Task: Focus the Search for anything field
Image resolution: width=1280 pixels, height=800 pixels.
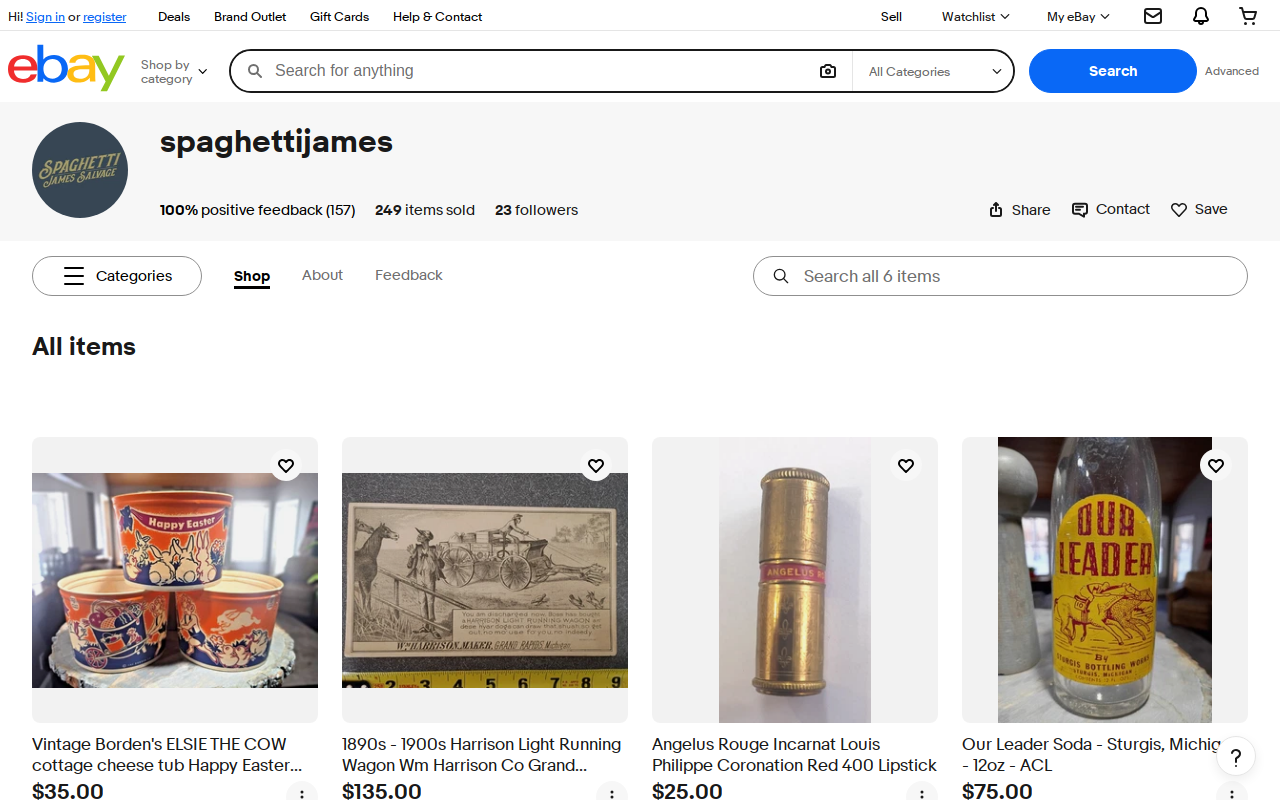Action: (540, 71)
